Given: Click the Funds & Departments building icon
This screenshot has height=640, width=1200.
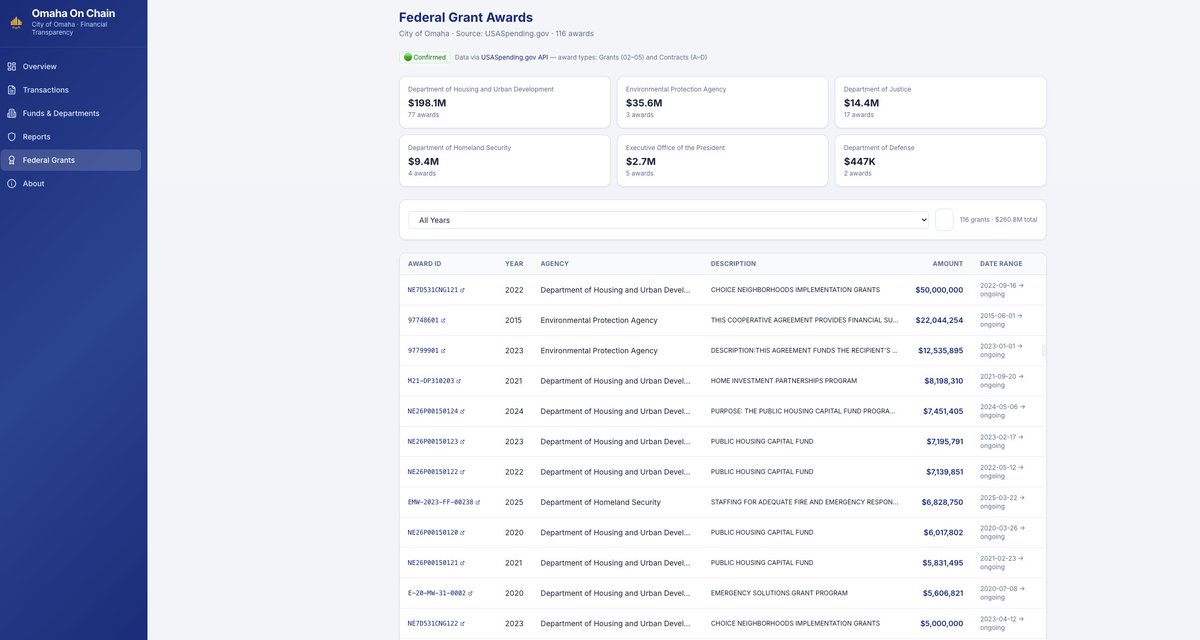Looking at the screenshot, I should 12,113.
